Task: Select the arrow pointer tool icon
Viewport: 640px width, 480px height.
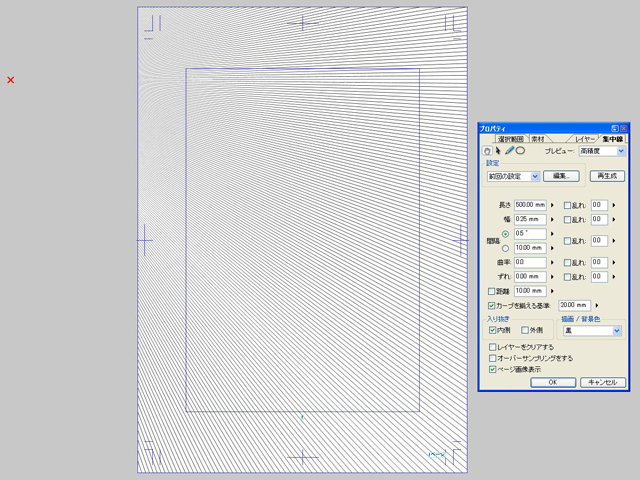Action: pyautogui.click(x=498, y=151)
